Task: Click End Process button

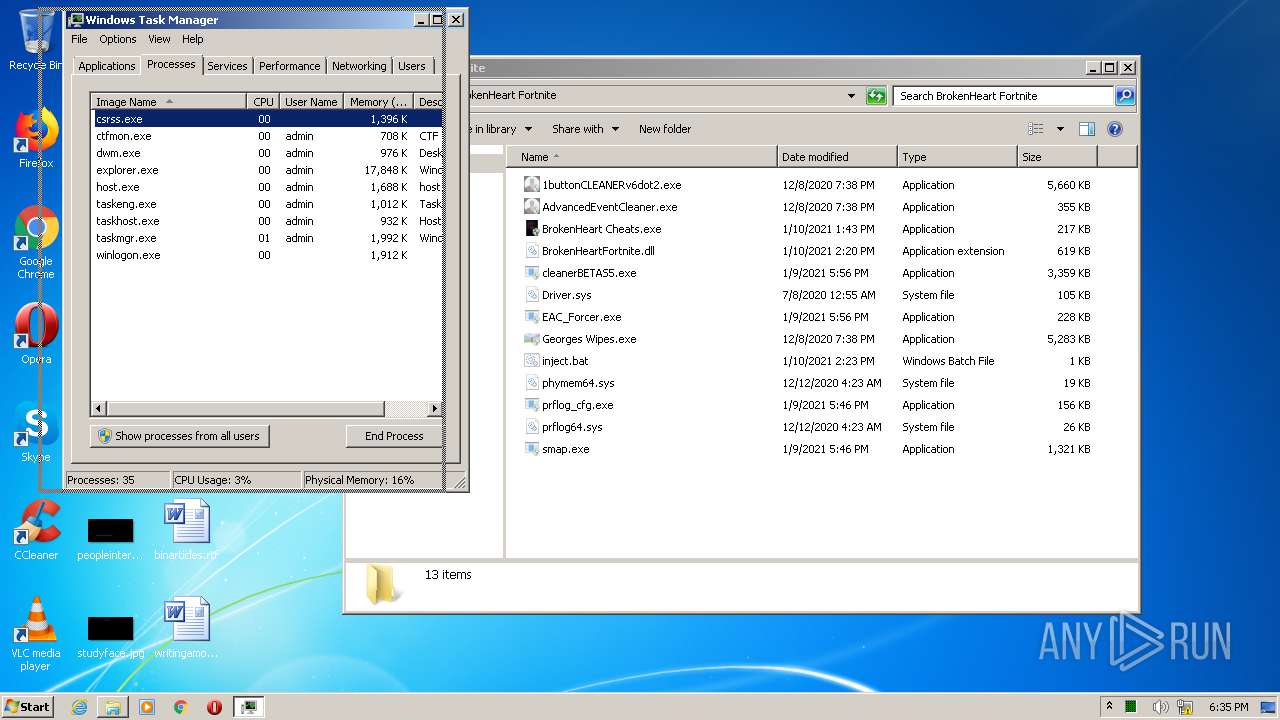Action: coord(394,436)
